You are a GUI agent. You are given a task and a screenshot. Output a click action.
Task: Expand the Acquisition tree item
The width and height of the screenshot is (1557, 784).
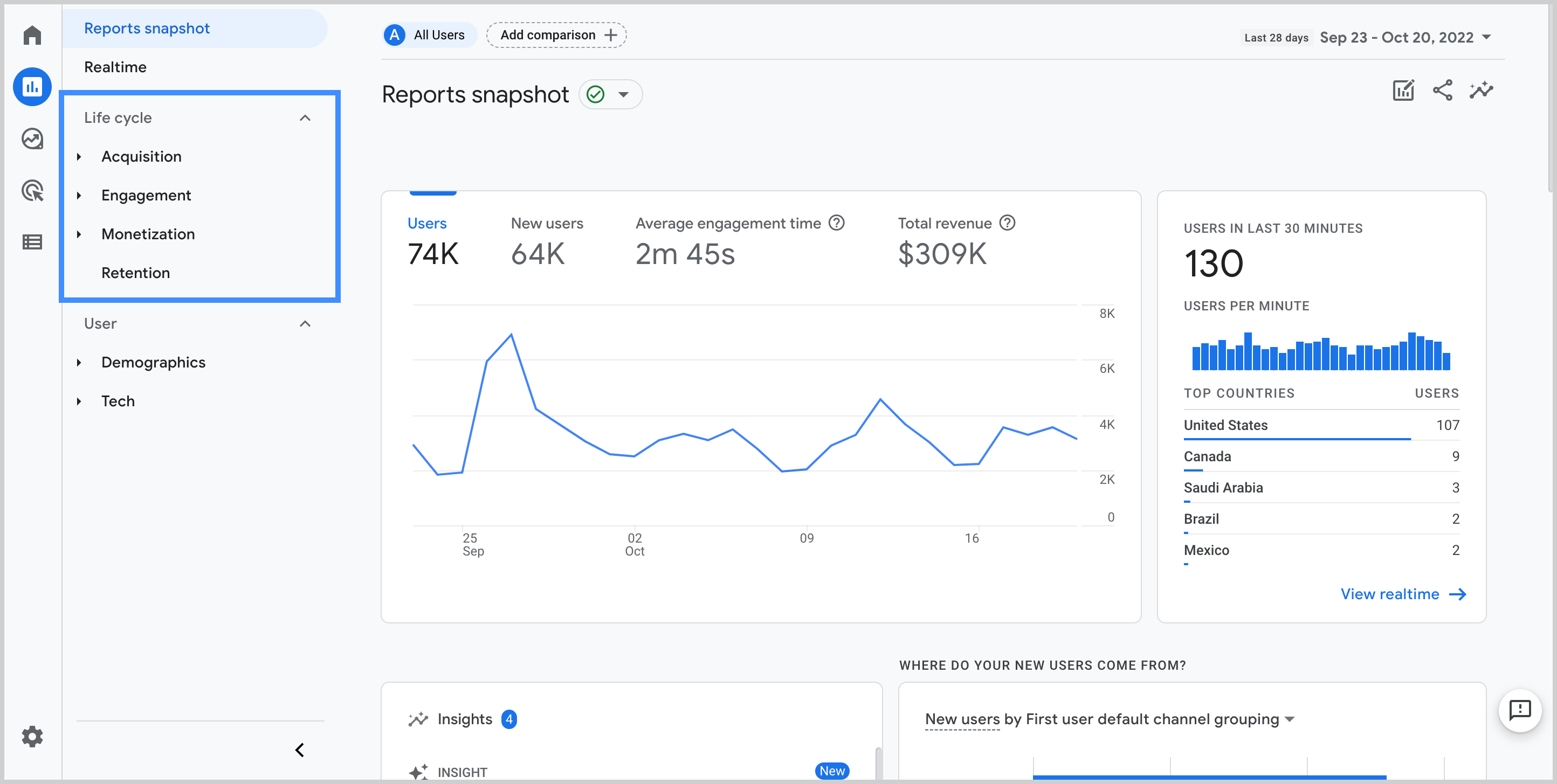(79, 157)
